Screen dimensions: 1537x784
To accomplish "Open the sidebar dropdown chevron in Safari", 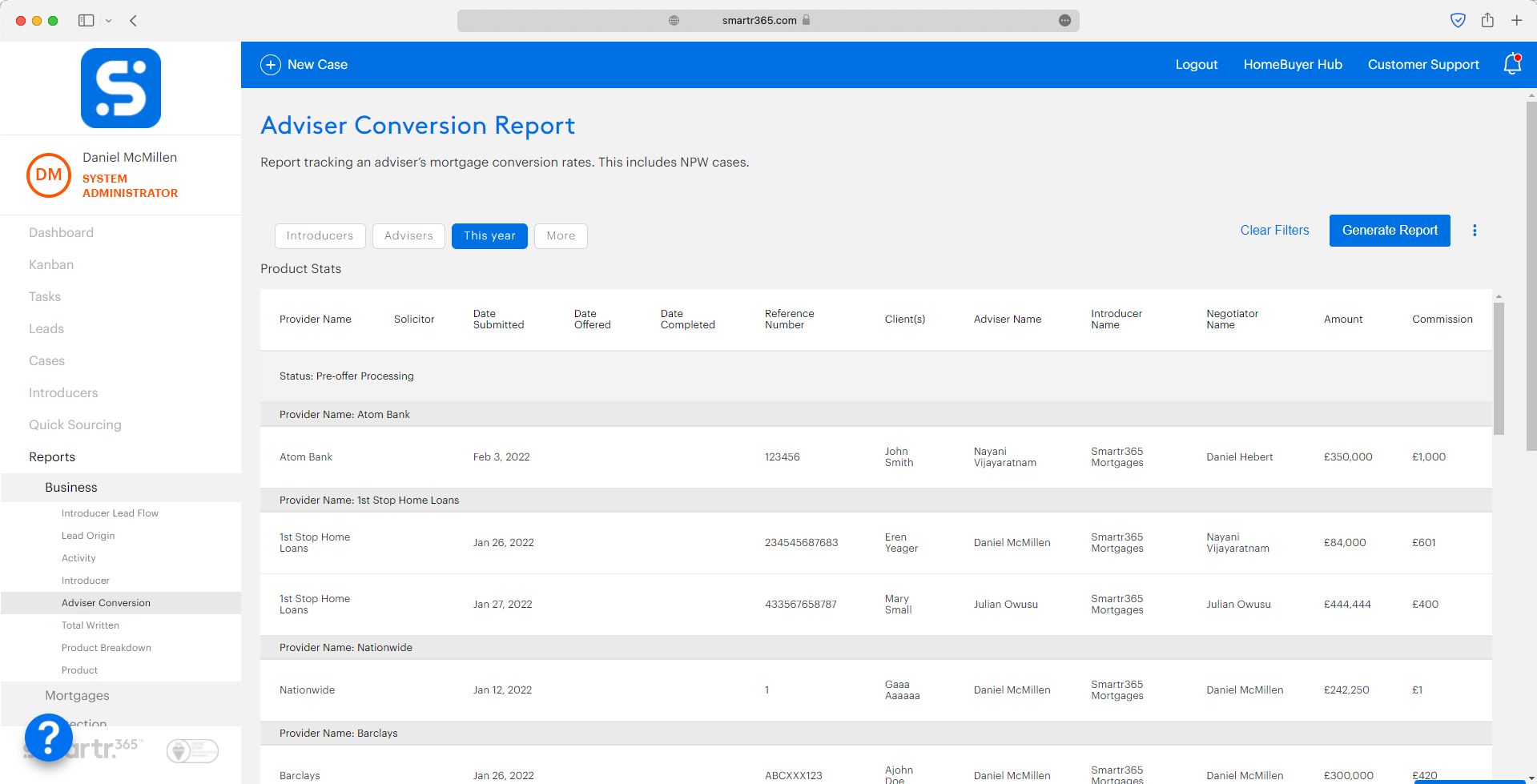I will click(x=109, y=21).
